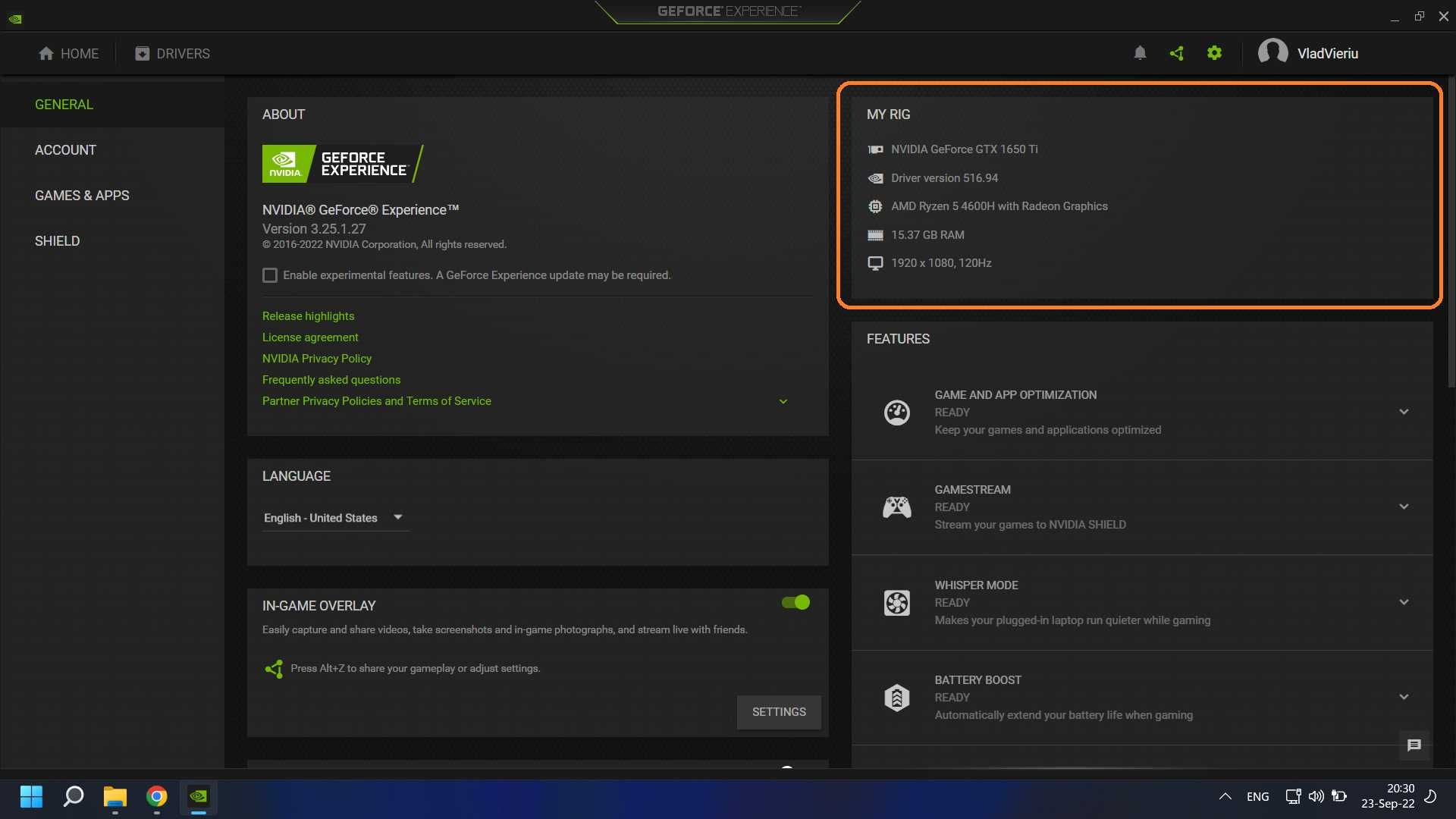Image resolution: width=1456 pixels, height=819 pixels.
Task: Expand the Whisper Mode chevron
Action: tap(1404, 603)
